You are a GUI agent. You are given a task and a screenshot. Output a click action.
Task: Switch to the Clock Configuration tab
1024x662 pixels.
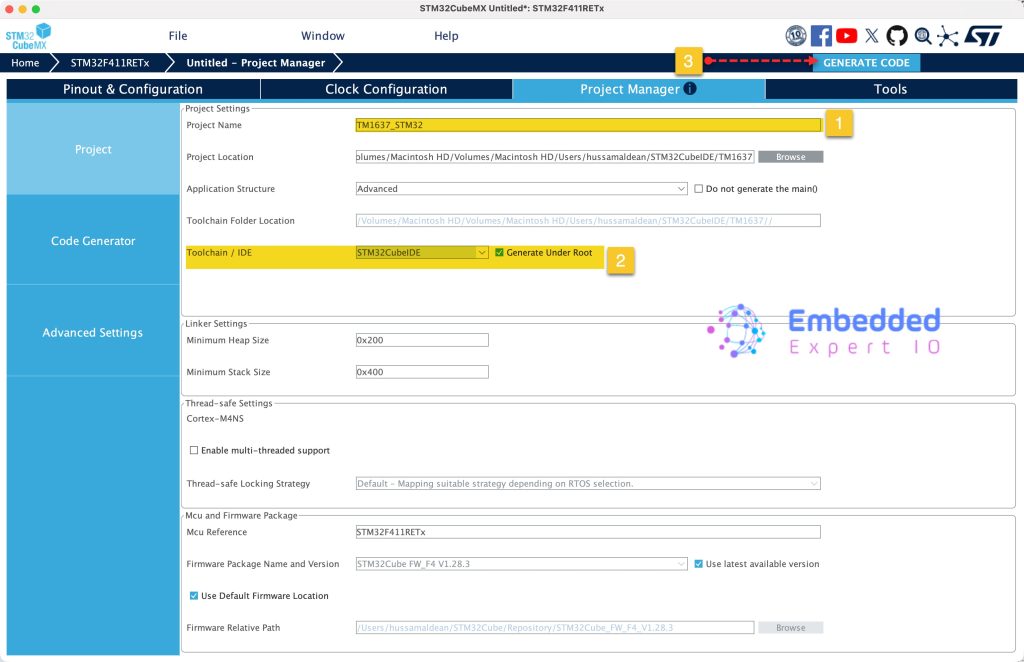386,89
